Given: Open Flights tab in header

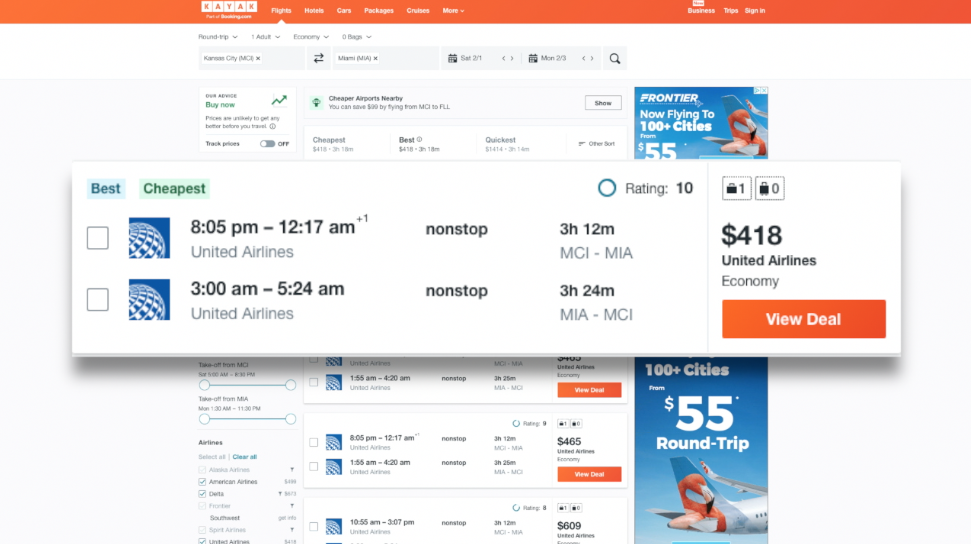Looking at the screenshot, I should 281,11.
